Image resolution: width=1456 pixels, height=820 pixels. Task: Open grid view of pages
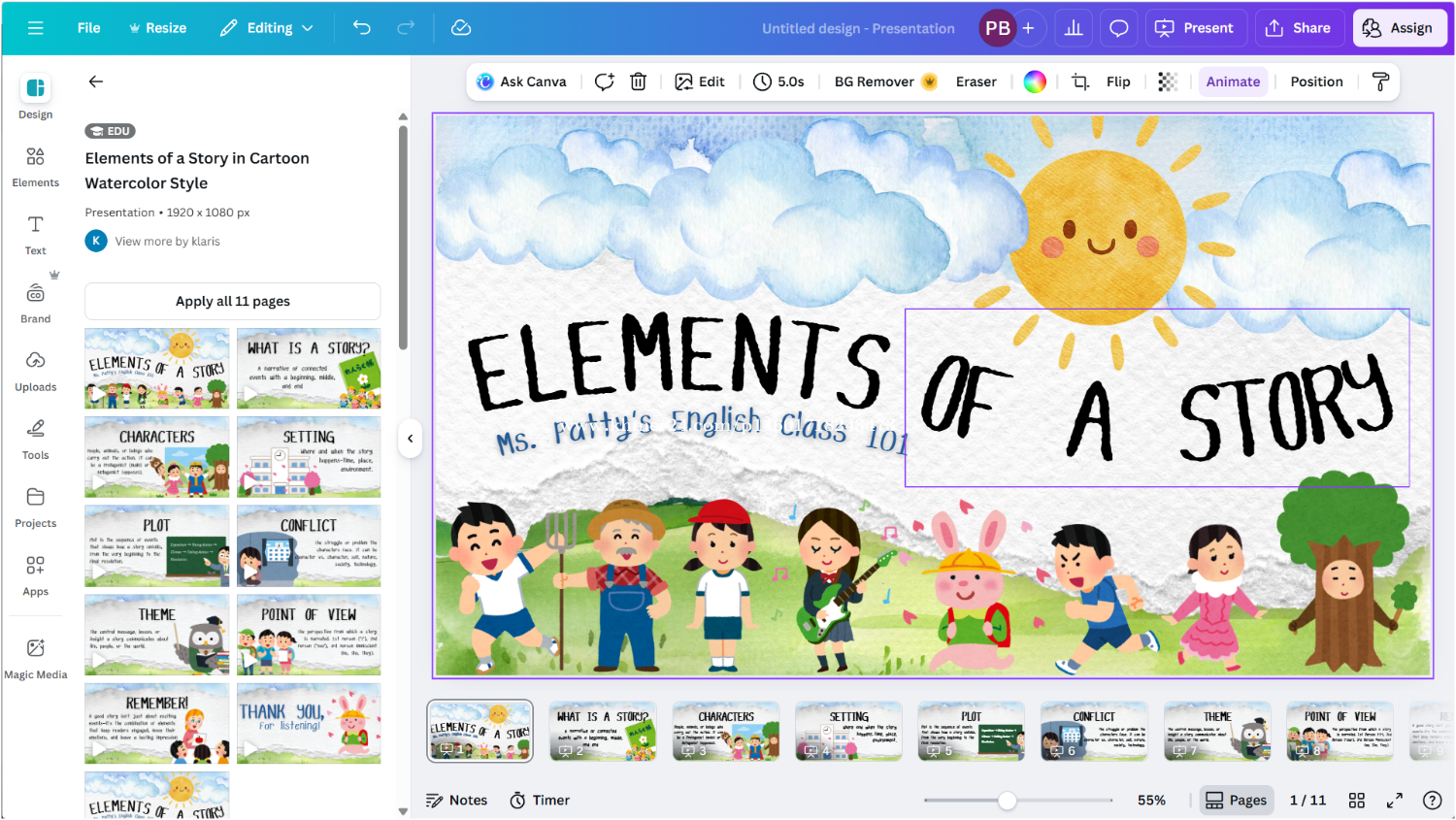click(x=1357, y=800)
